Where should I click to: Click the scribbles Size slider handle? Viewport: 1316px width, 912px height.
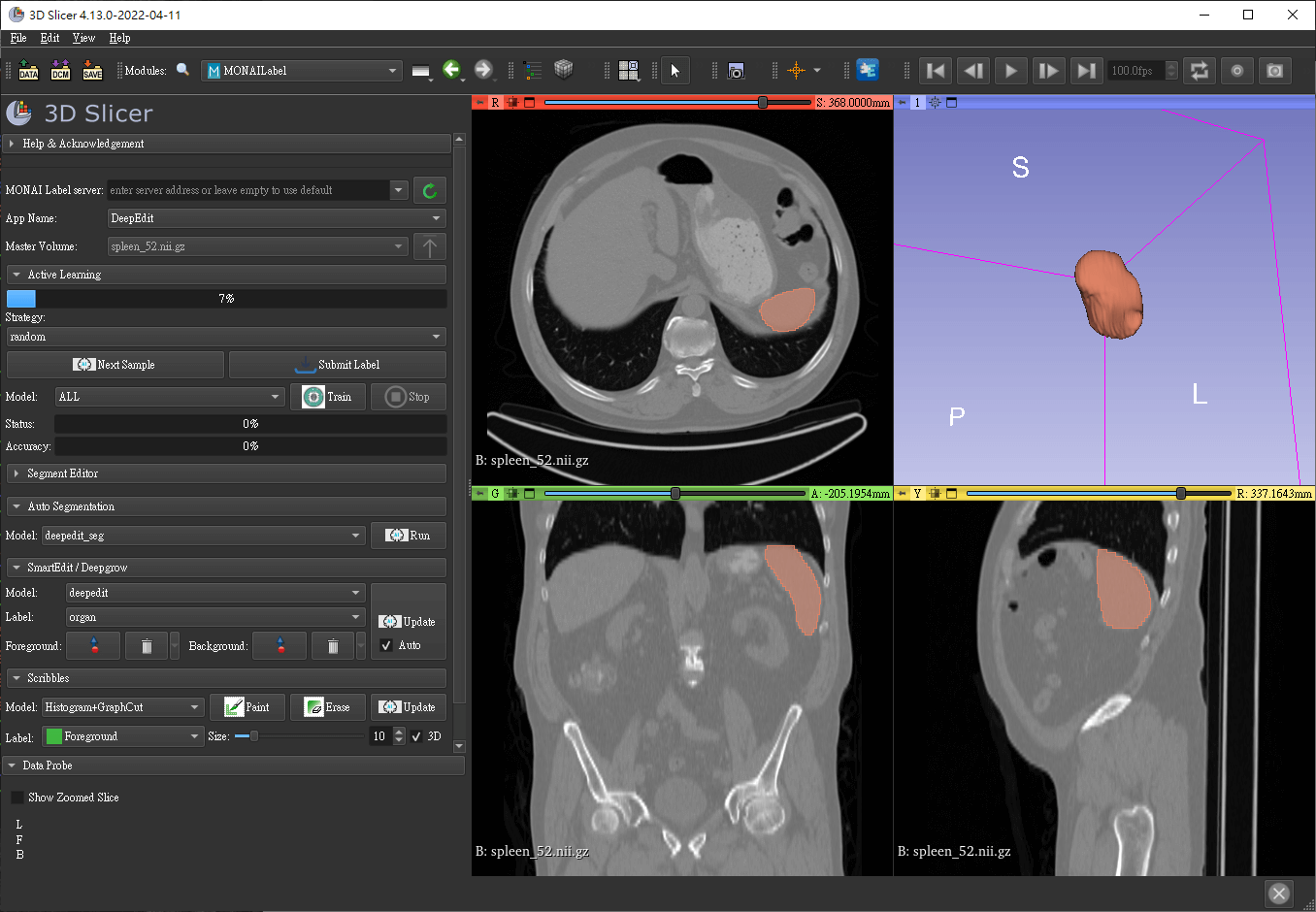[x=254, y=736]
